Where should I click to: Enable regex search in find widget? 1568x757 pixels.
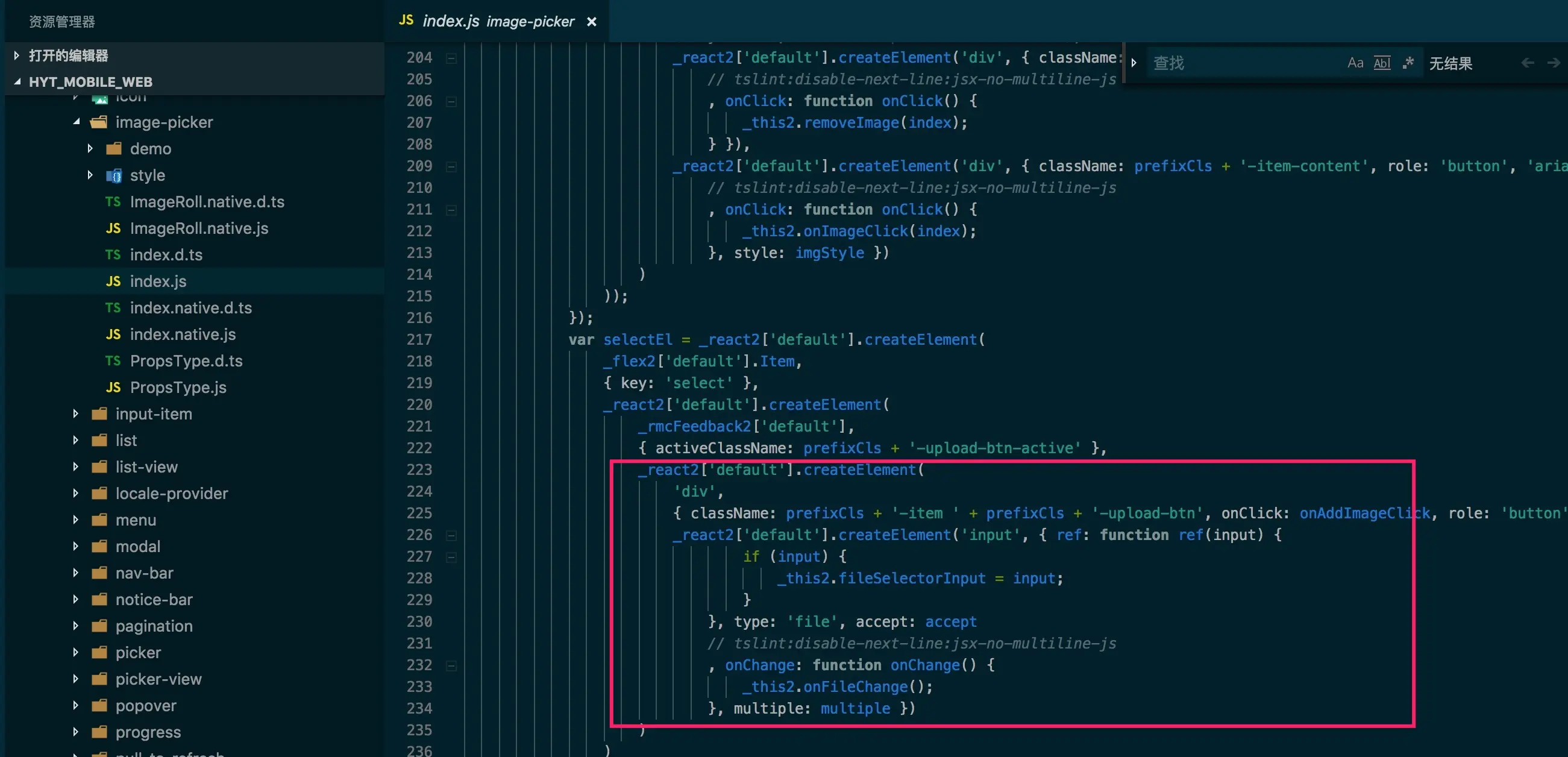pos(1408,63)
